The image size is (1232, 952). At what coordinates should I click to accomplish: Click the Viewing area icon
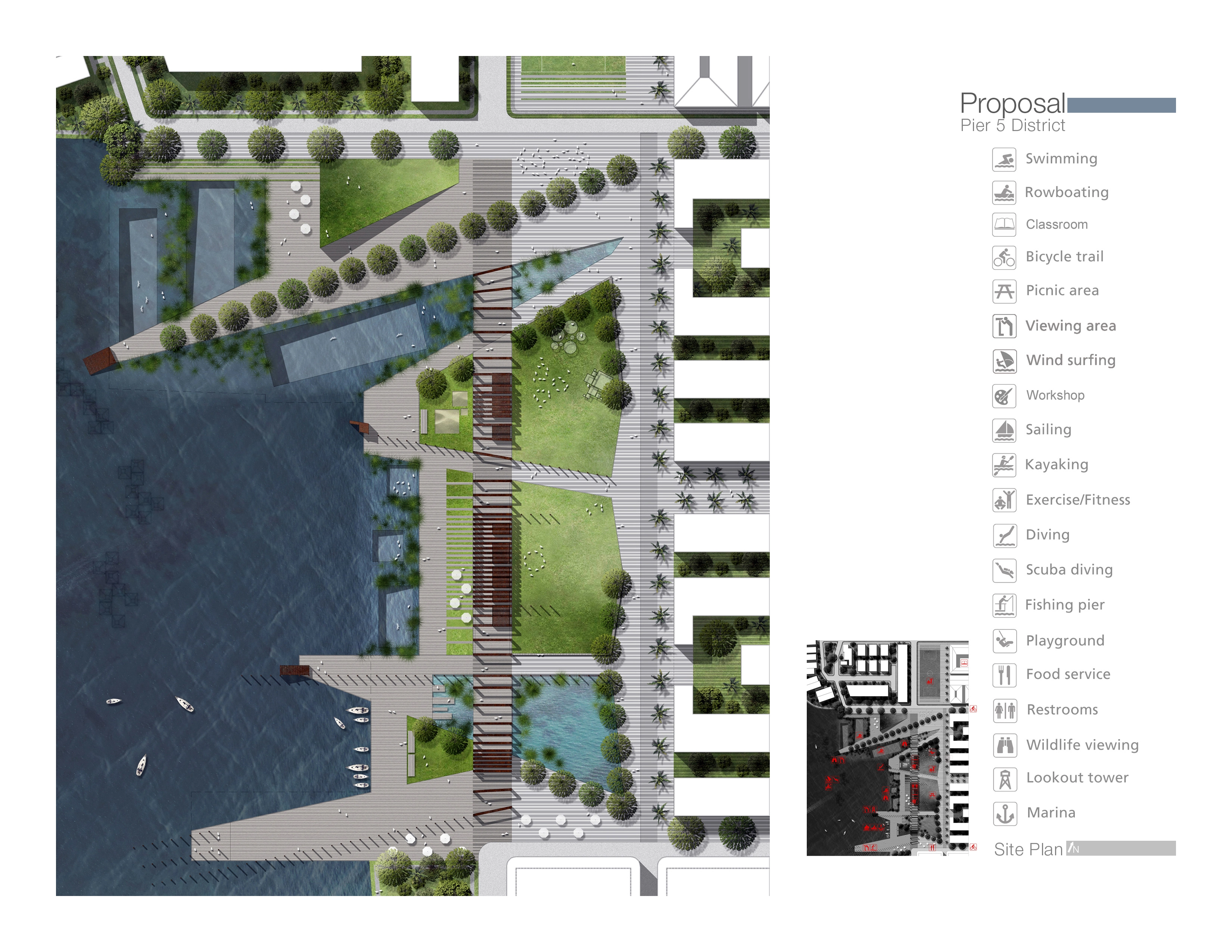tap(1004, 326)
